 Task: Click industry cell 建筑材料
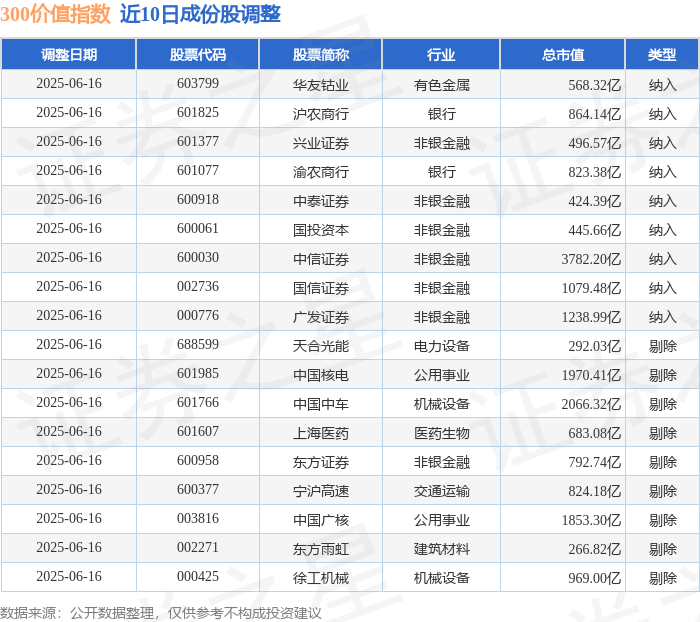click(x=442, y=549)
